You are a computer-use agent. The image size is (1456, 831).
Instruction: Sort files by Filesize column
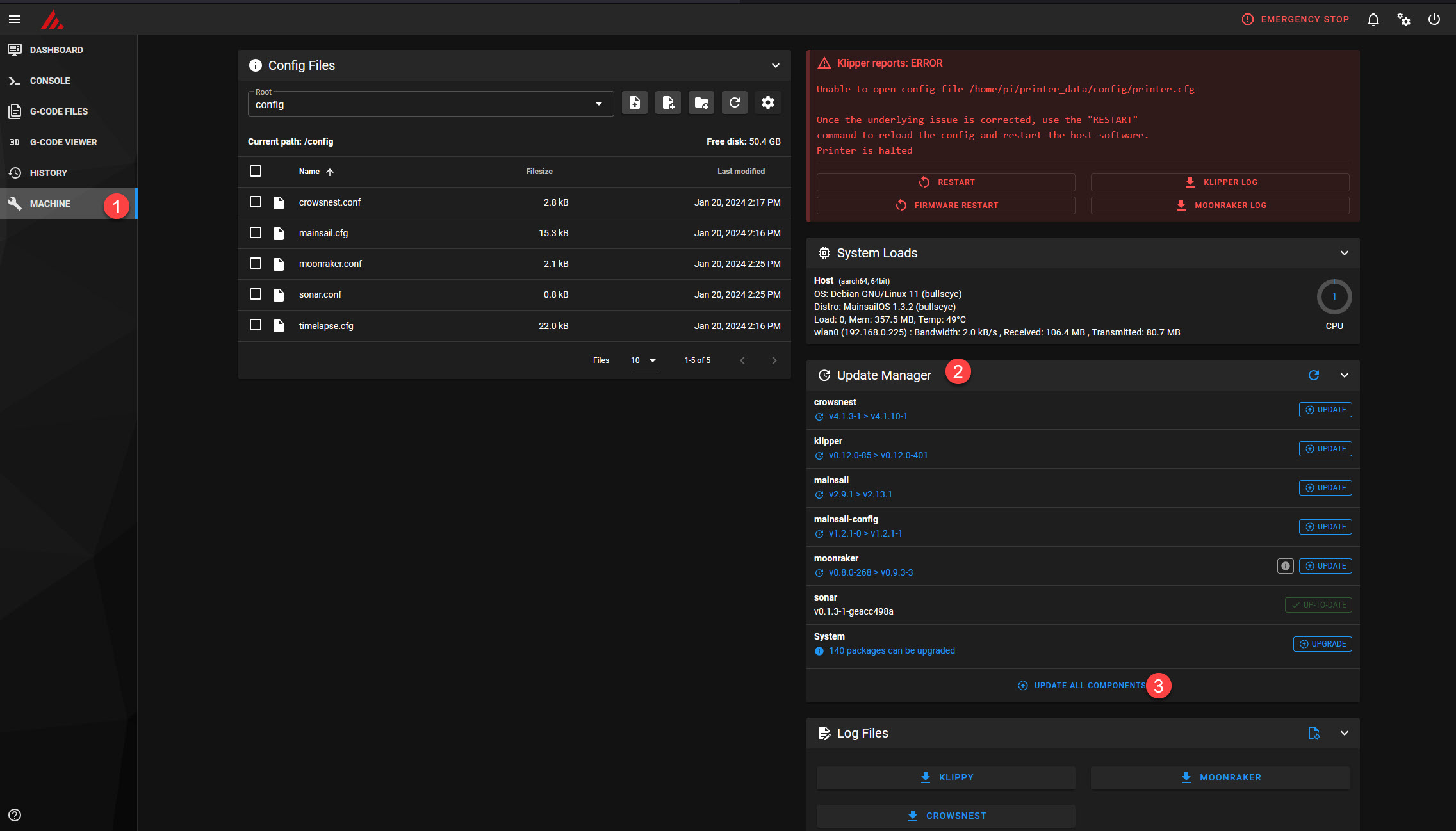tap(539, 172)
